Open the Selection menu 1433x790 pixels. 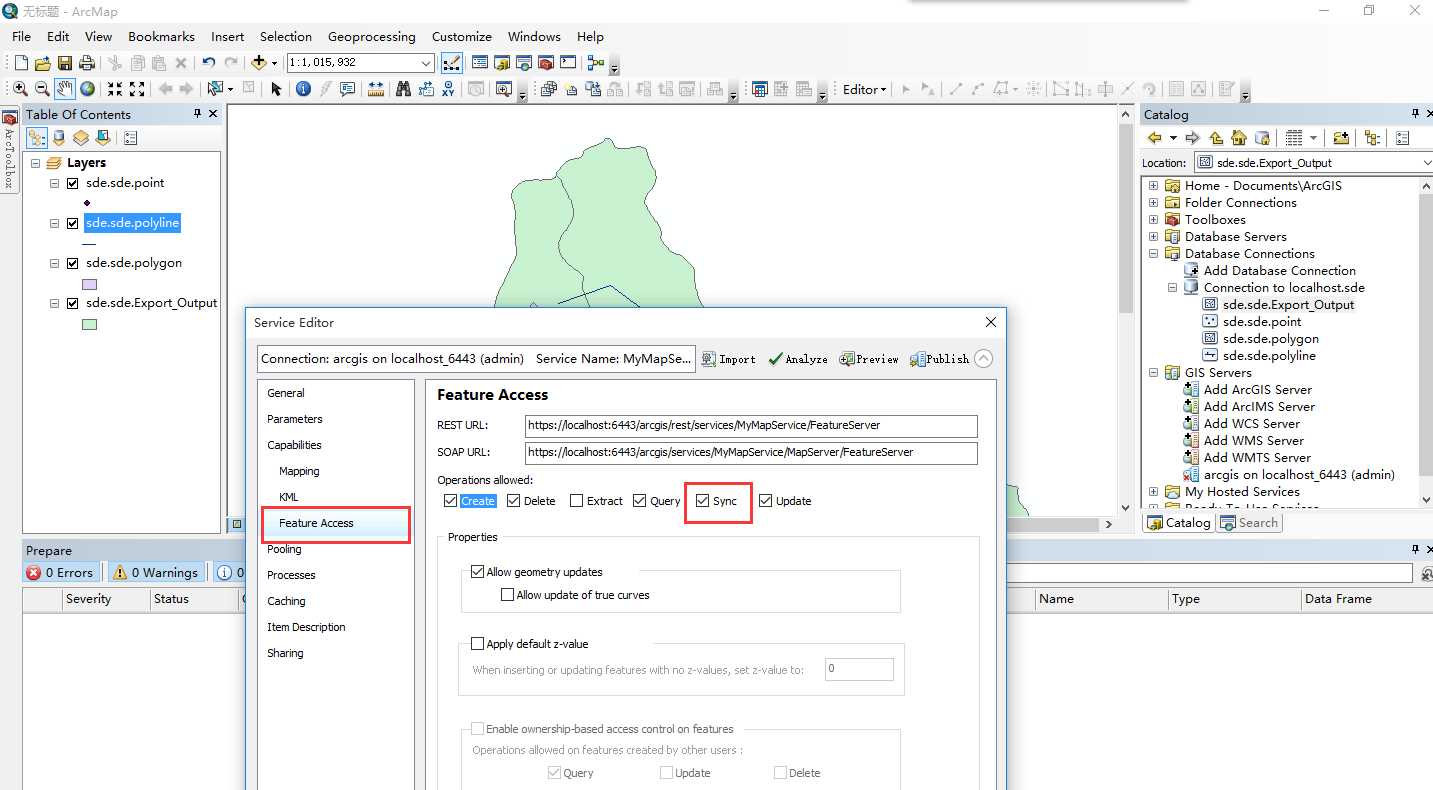pyautogui.click(x=286, y=37)
